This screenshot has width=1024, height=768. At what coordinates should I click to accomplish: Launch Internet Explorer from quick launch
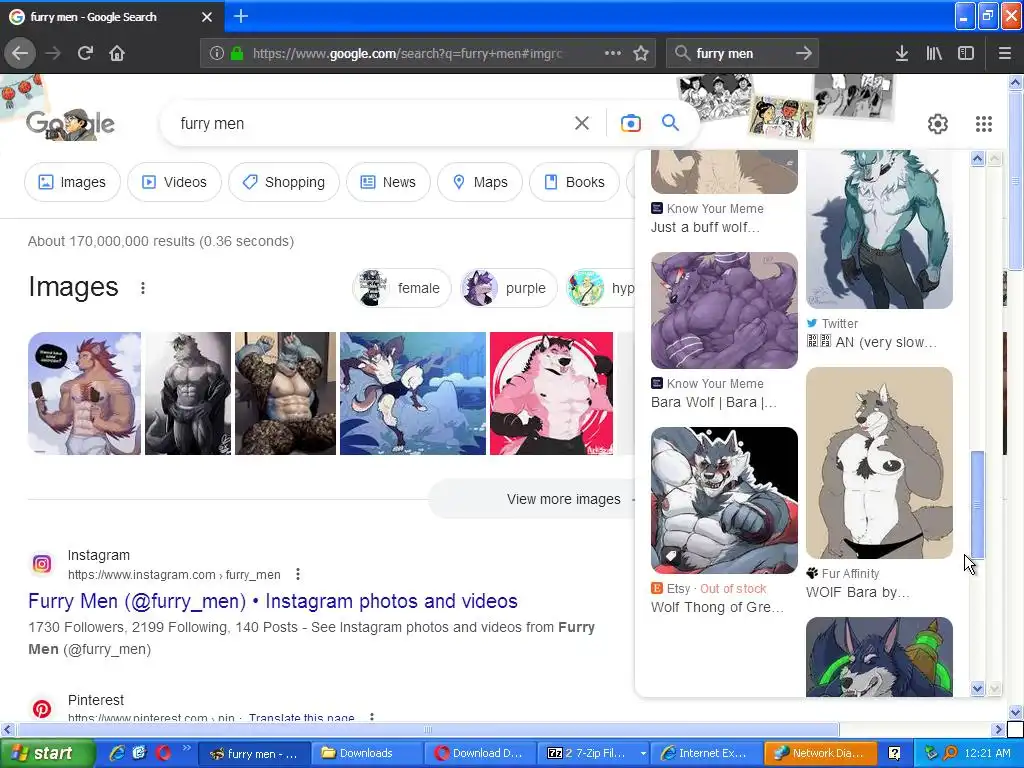pyautogui.click(x=117, y=753)
